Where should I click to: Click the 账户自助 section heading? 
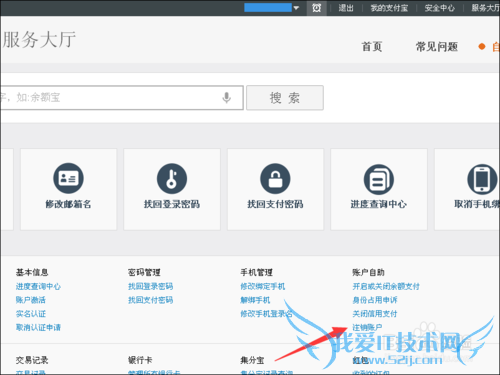click(x=369, y=272)
